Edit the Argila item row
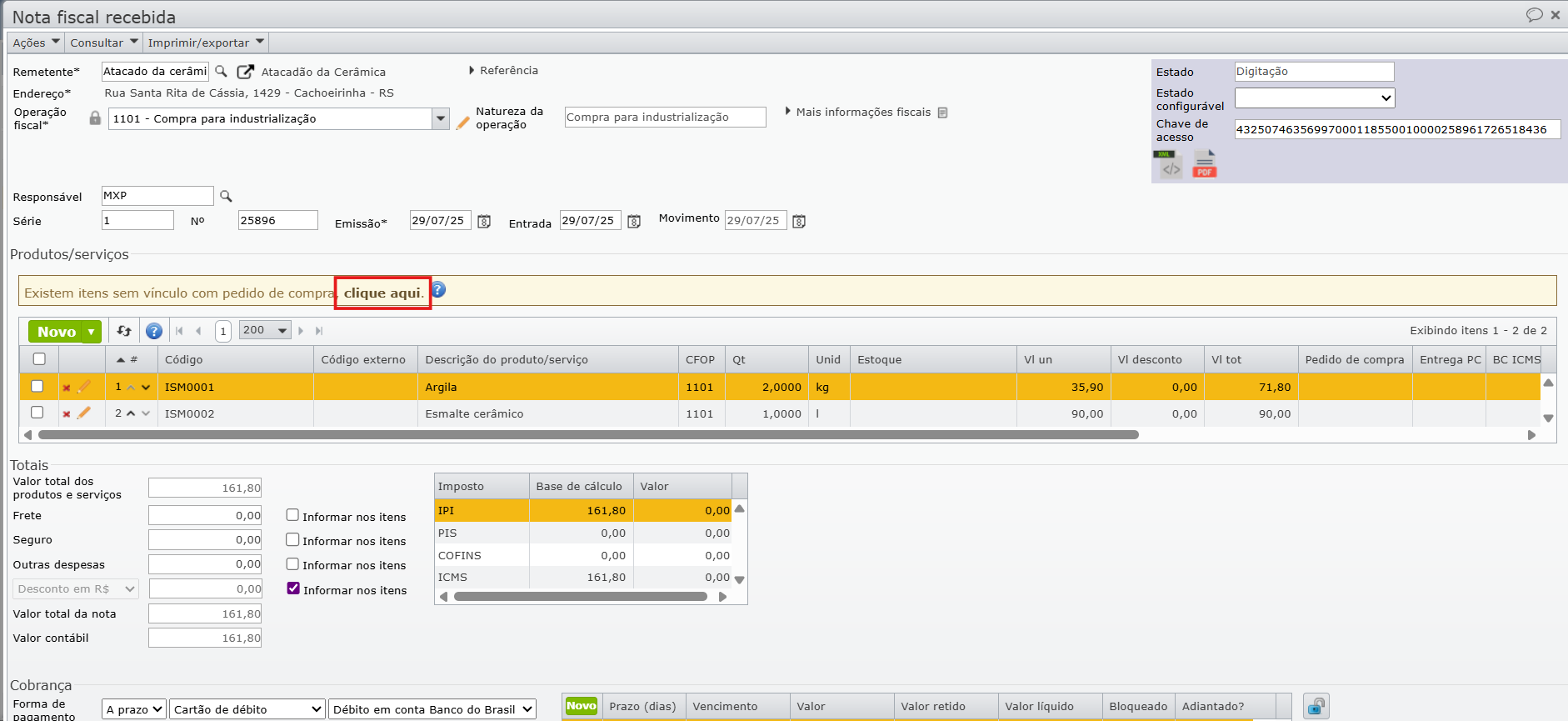 pos(84,387)
